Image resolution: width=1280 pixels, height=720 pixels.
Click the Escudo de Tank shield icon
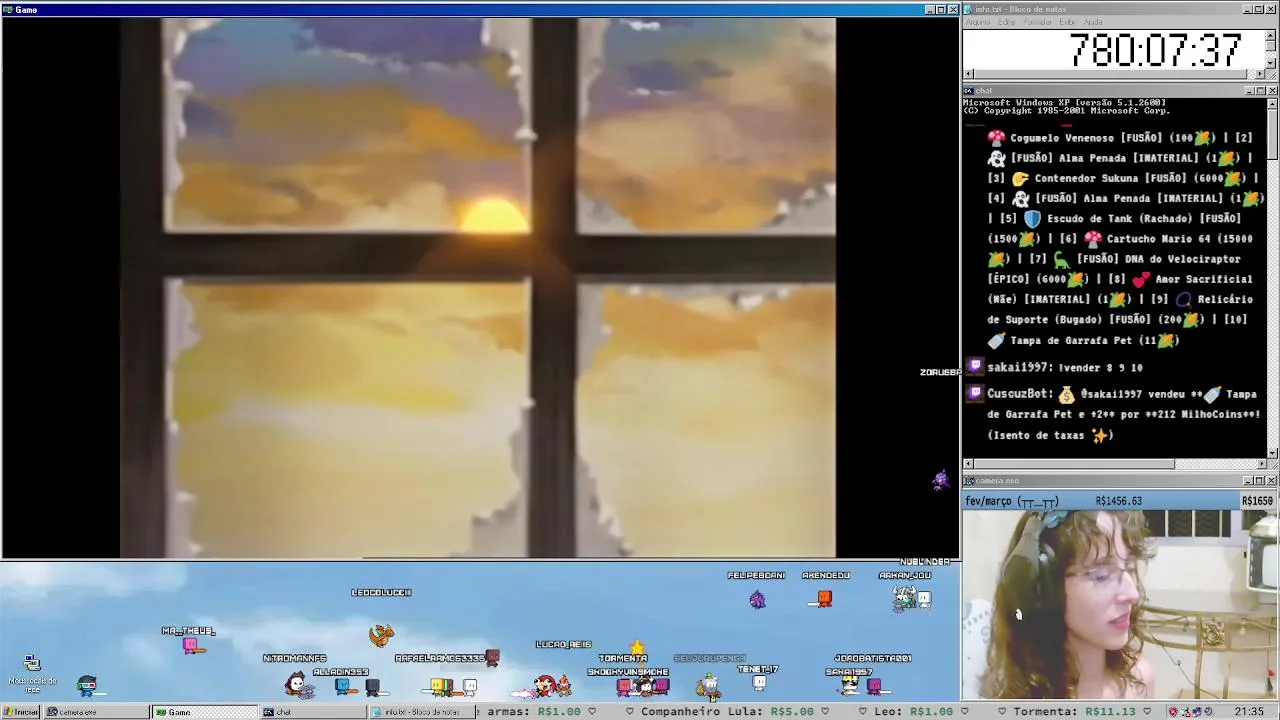pyautogui.click(x=1032, y=218)
